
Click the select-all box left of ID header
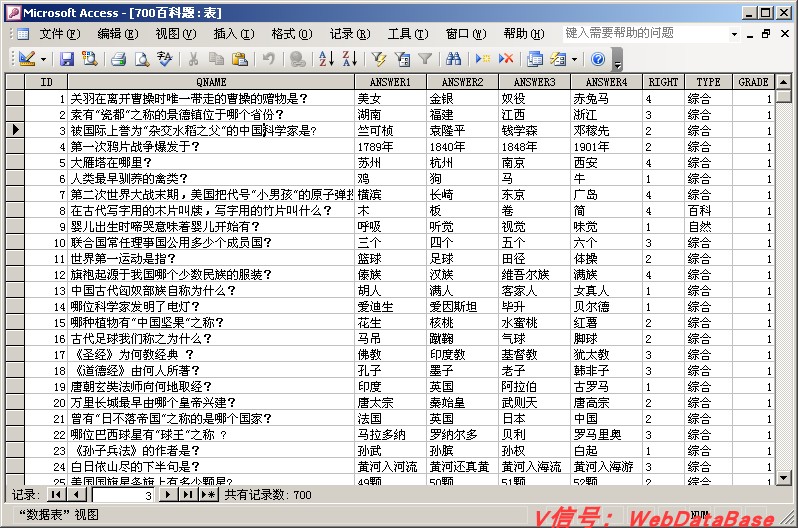15,82
